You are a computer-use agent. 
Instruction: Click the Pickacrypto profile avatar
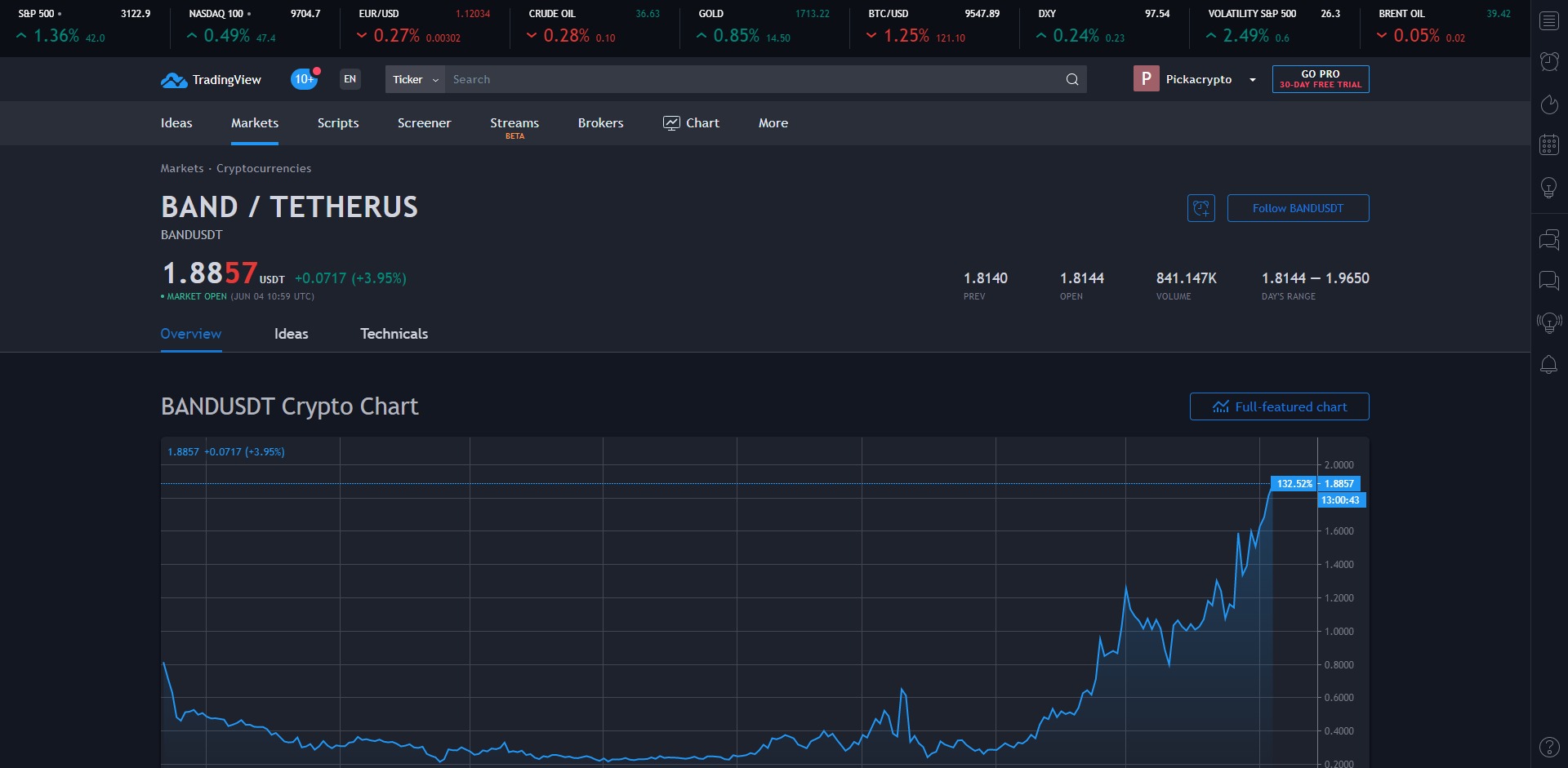click(x=1147, y=78)
